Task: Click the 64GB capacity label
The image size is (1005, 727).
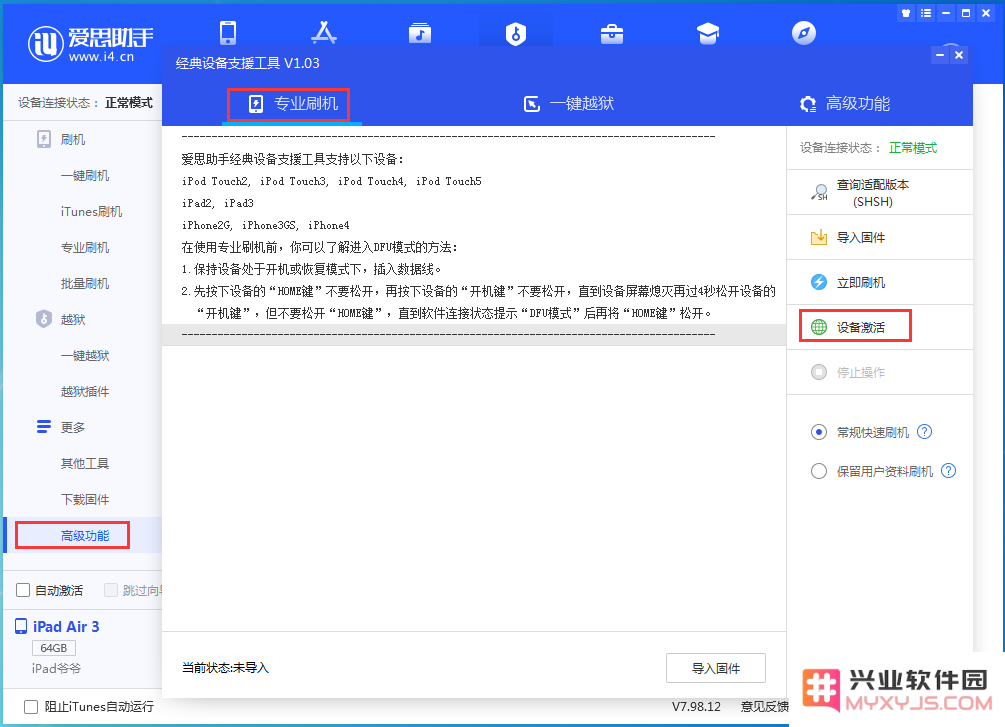Action: [54, 648]
